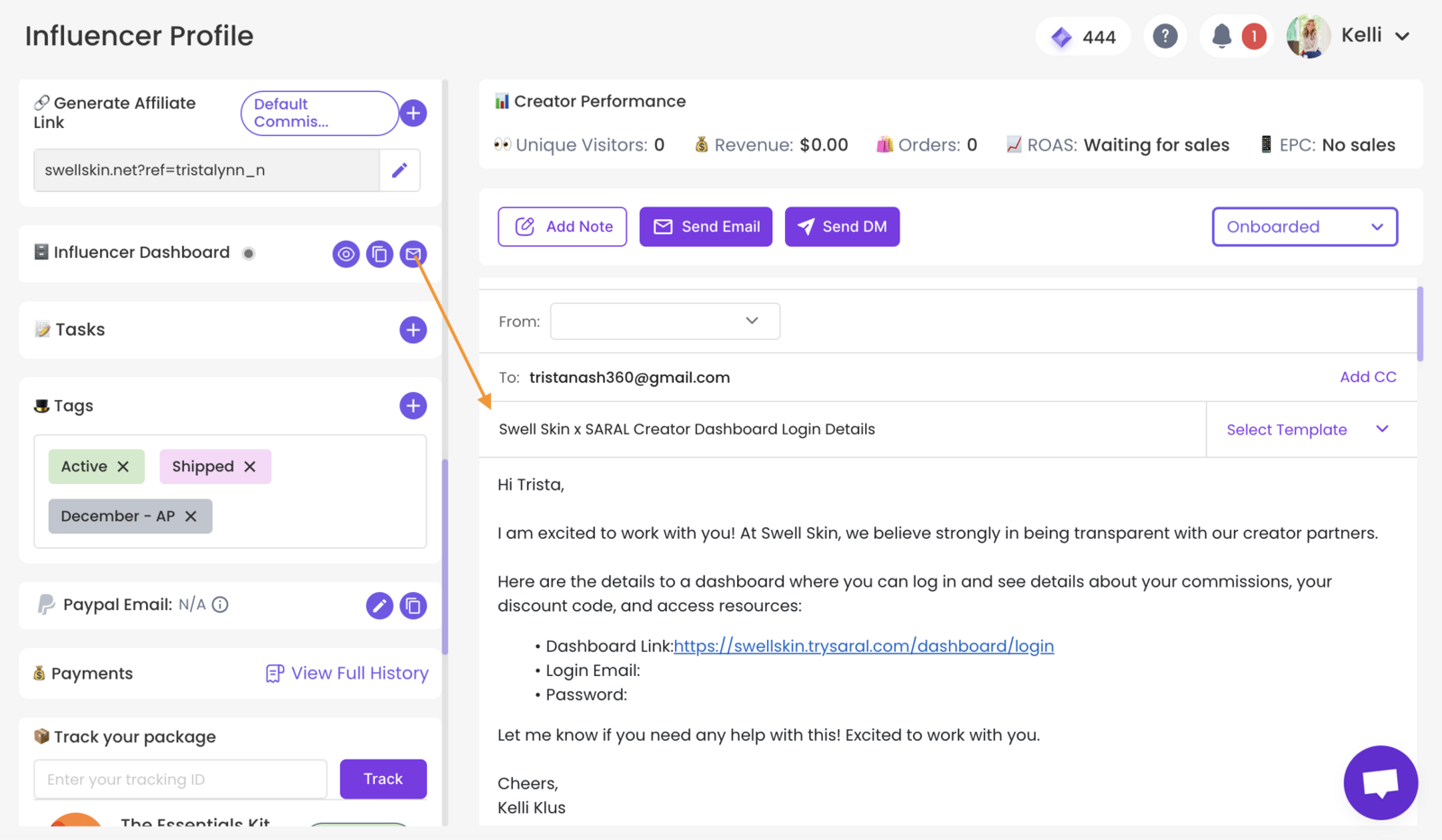1442x840 pixels.
Task: Open the live chat bubble icon
Action: [x=1380, y=782]
